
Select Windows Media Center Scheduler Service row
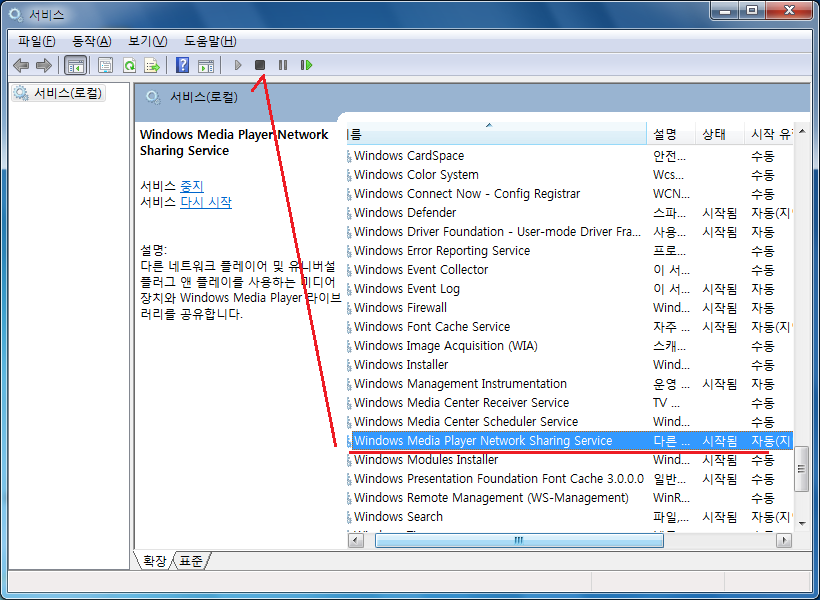click(x=570, y=422)
